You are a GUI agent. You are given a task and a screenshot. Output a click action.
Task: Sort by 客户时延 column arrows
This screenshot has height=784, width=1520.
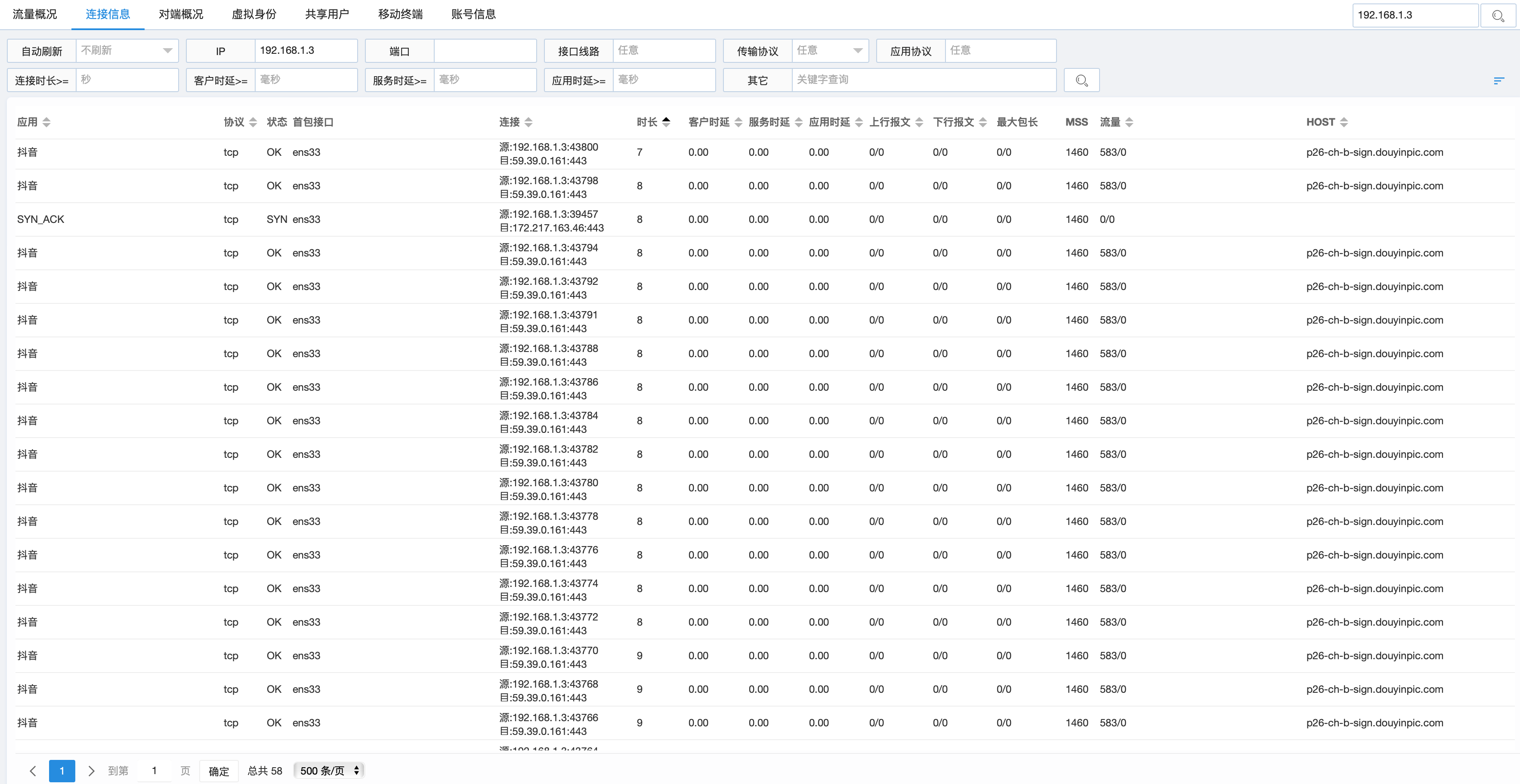click(x=738, y=122)
